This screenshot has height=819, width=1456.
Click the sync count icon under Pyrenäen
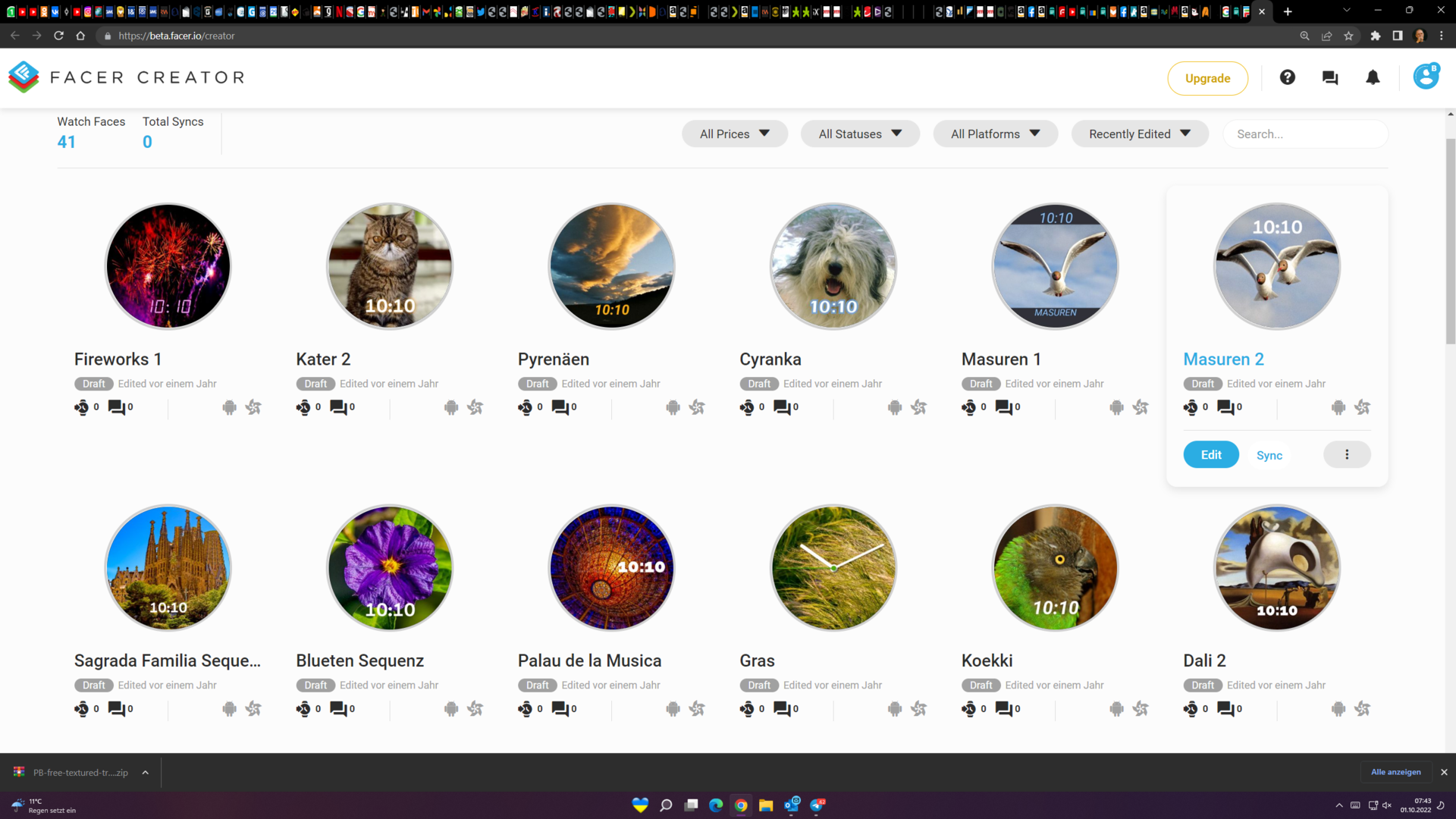[x=525, y=407]
